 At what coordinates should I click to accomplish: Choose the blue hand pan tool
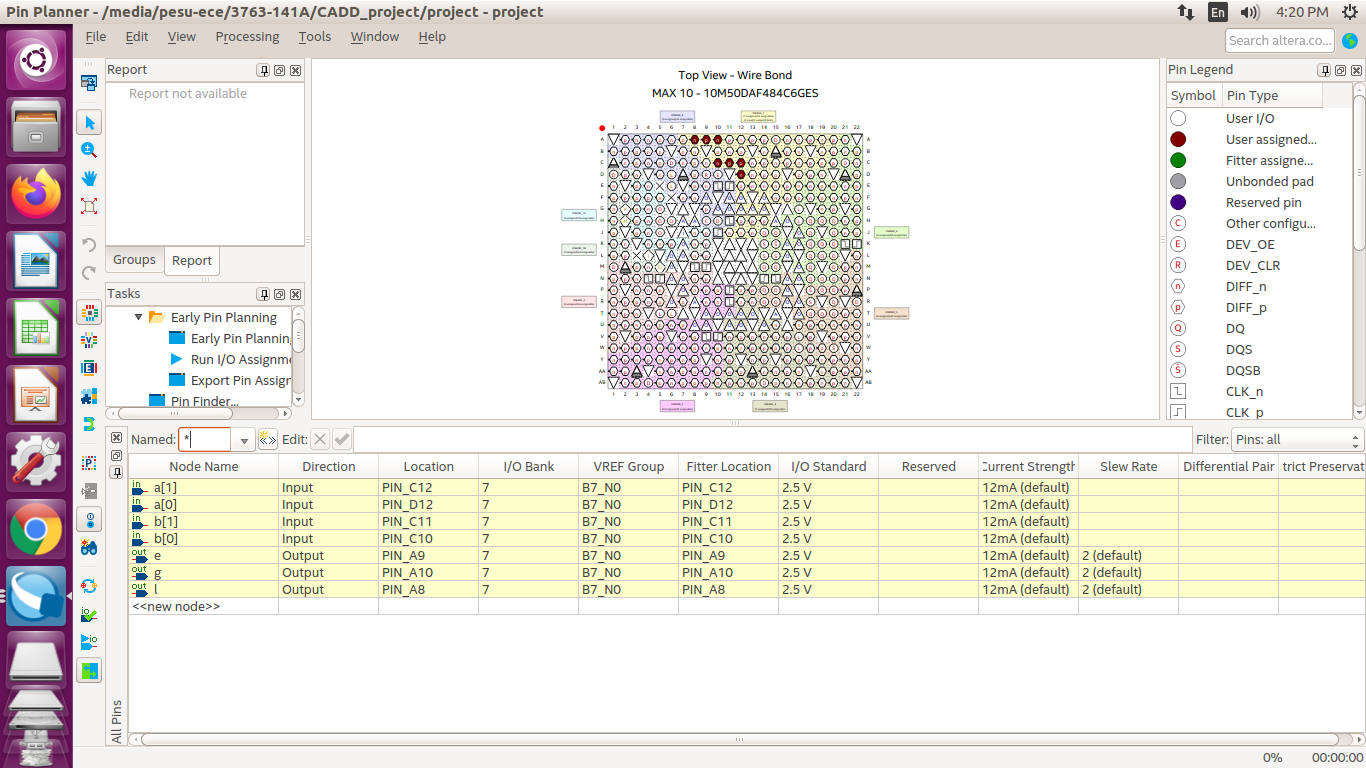tap(89, 178)
